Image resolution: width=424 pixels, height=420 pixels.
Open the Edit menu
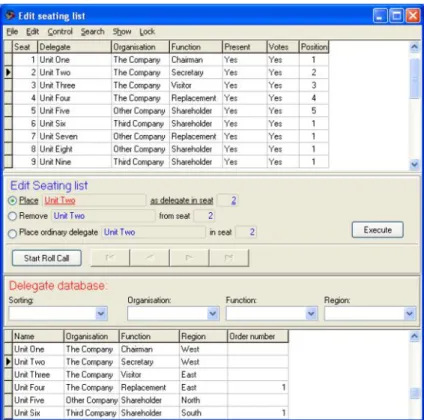pyautogui.click(x=32, y=32)
